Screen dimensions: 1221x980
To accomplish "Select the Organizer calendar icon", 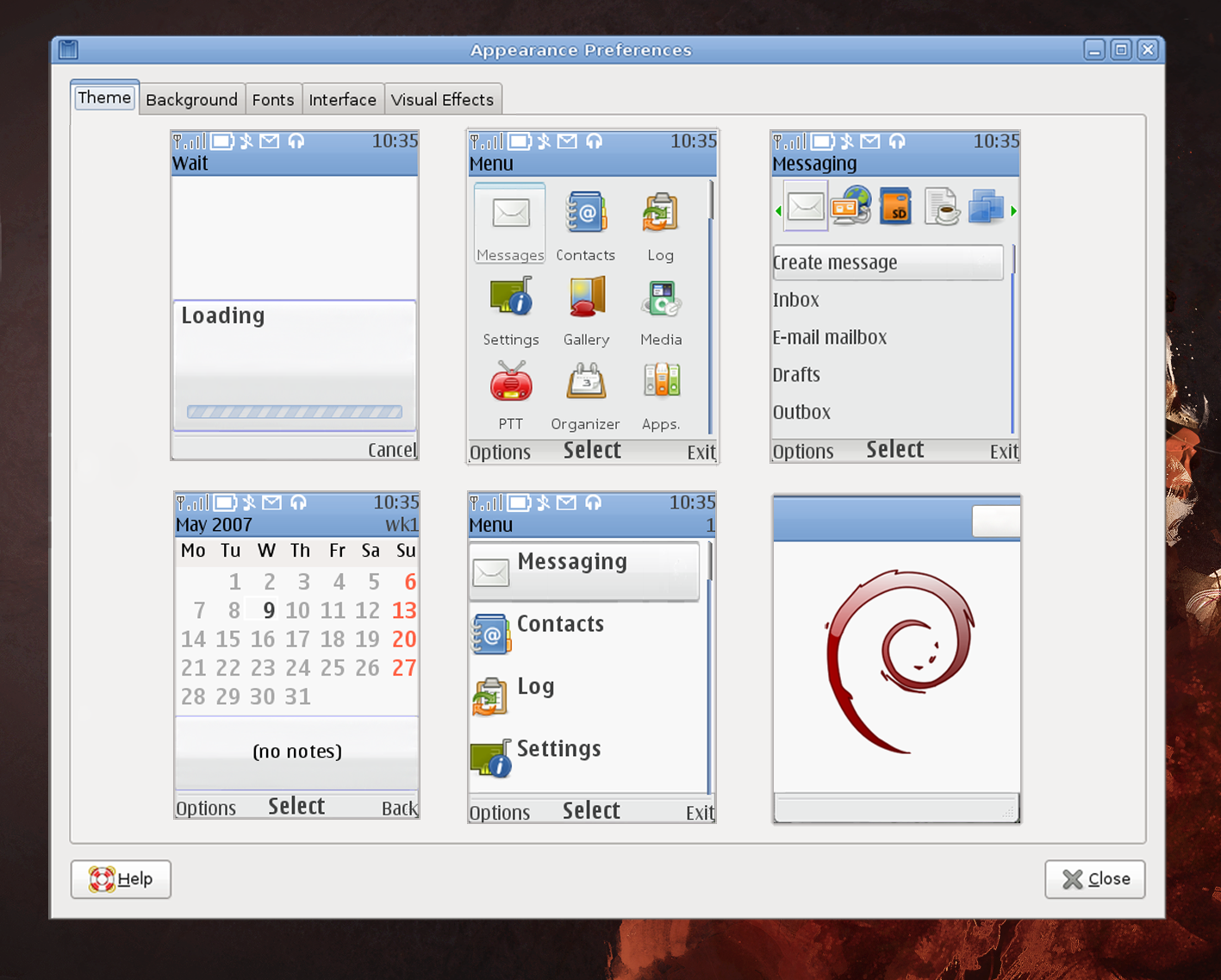I will [586, 382].
